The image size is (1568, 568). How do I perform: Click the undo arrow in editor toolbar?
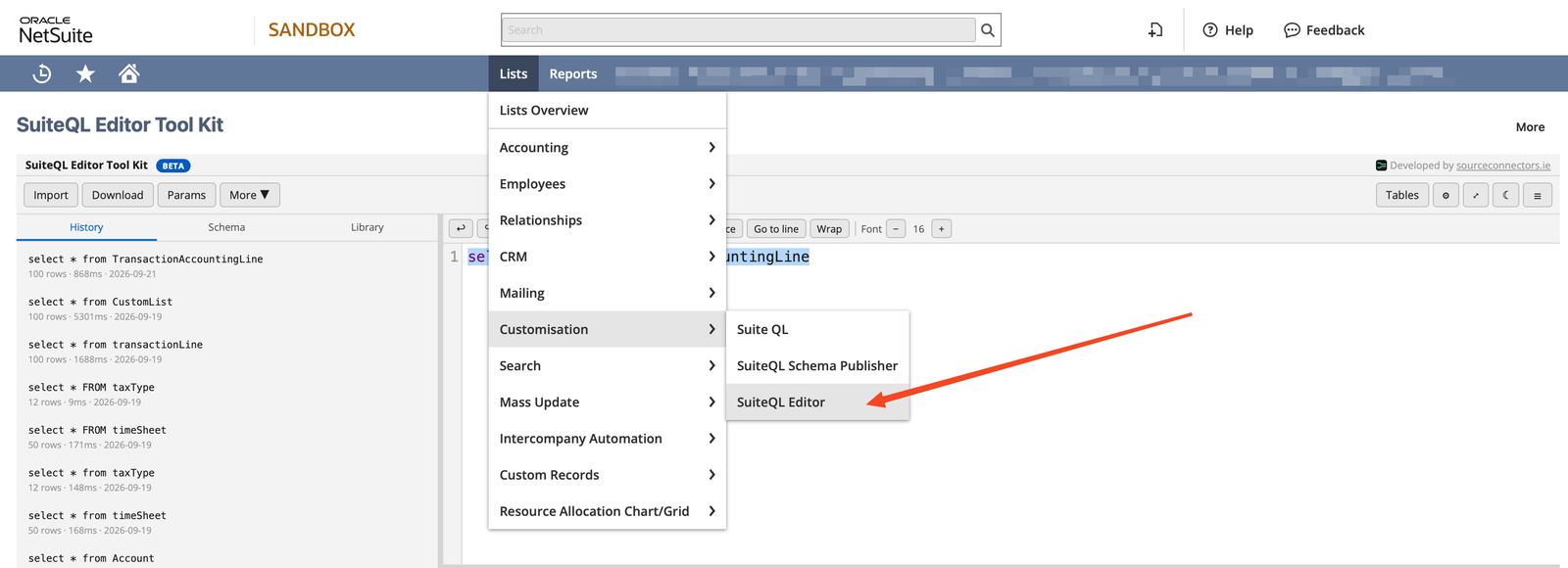click(461, 229)
